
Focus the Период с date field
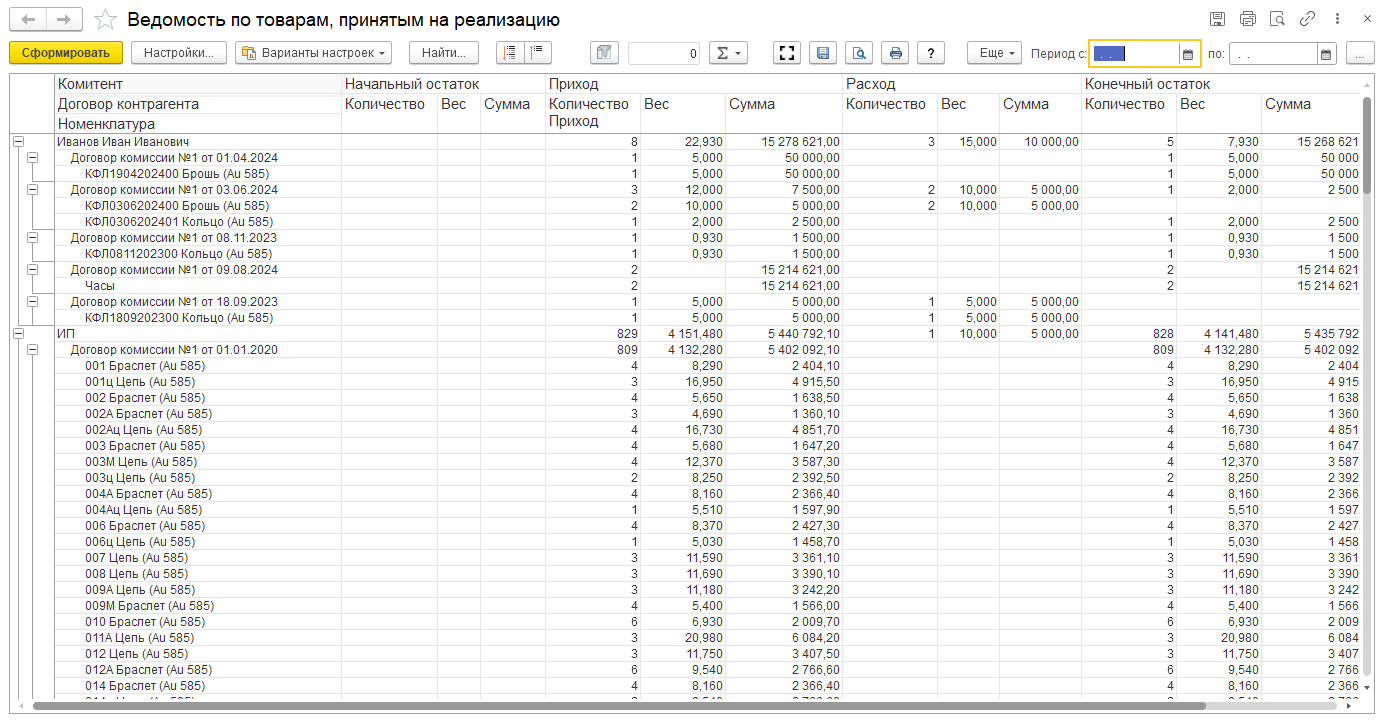[1135, 54]
